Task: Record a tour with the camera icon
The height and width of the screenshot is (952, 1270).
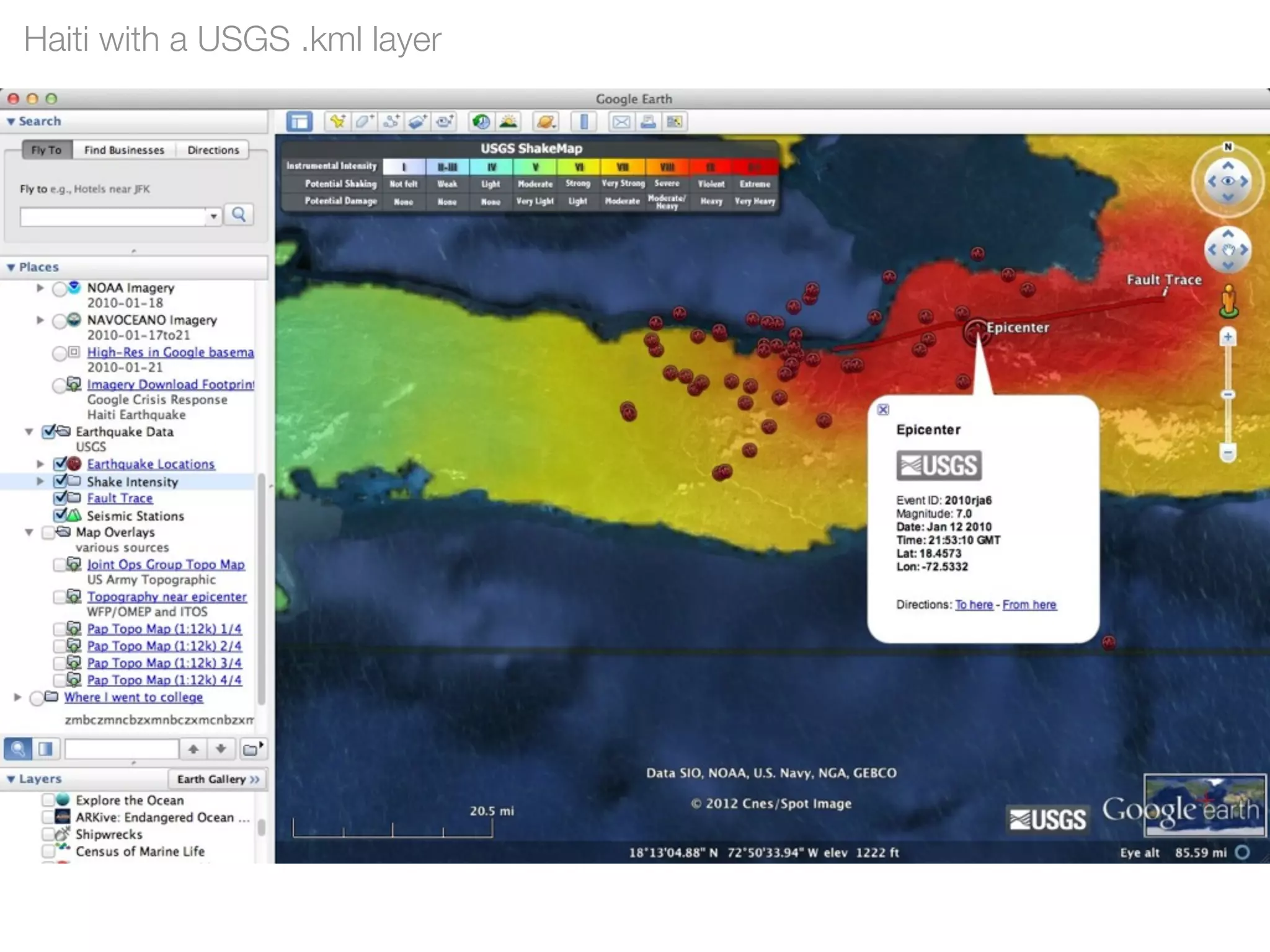Action: [x=444, y=121]
